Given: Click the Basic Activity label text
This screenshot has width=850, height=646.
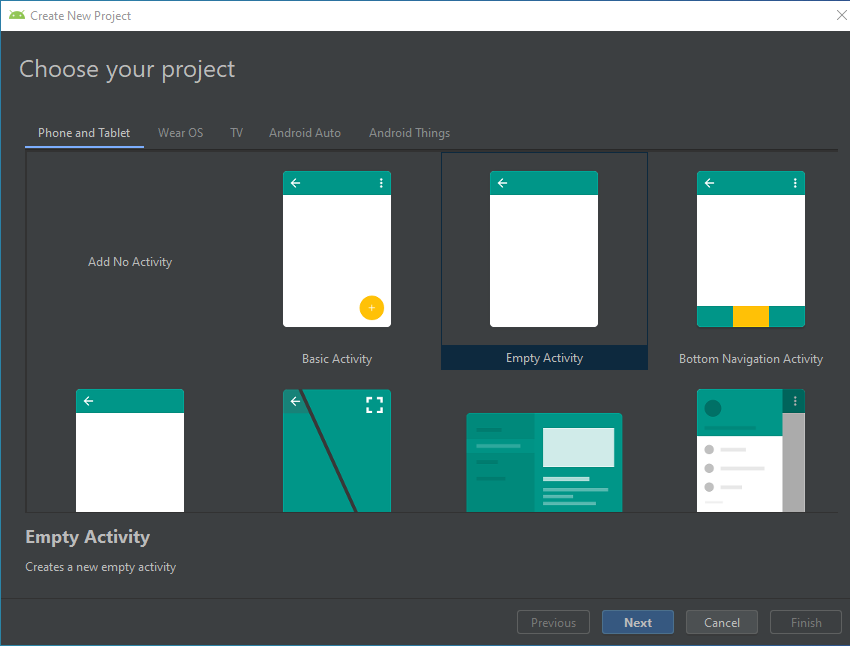Looking at the screenshot, I should (337, 359).
